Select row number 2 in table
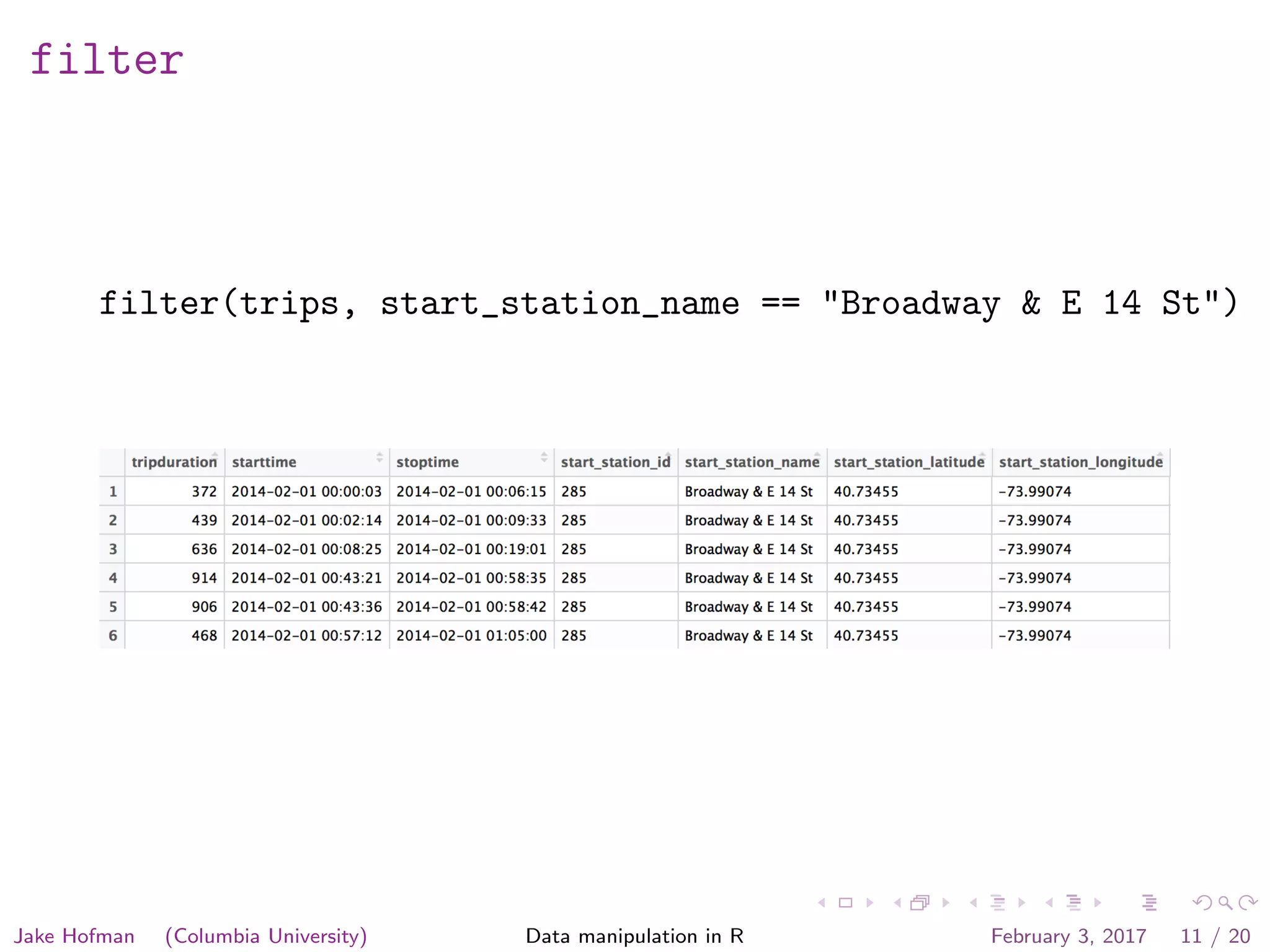 [112, 520]
